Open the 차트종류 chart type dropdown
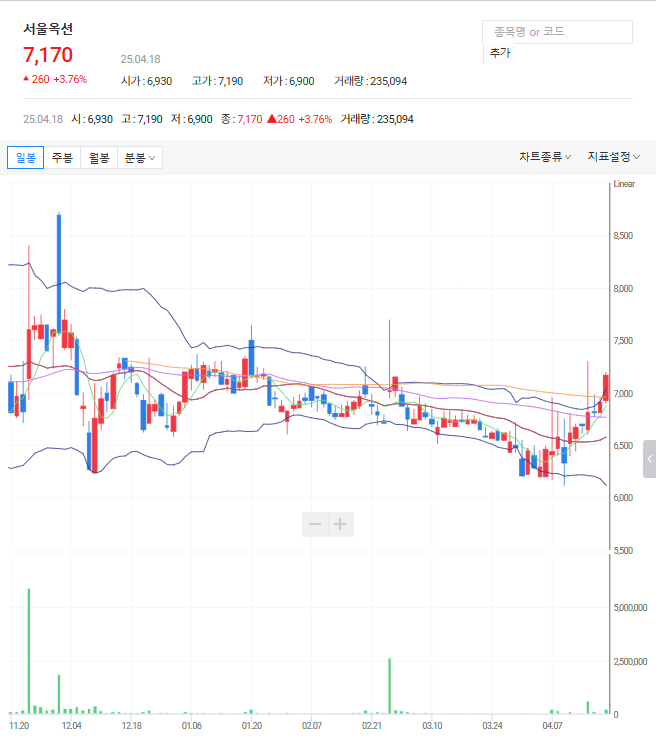The image size is (663, 742). click(x=545, y=157)
